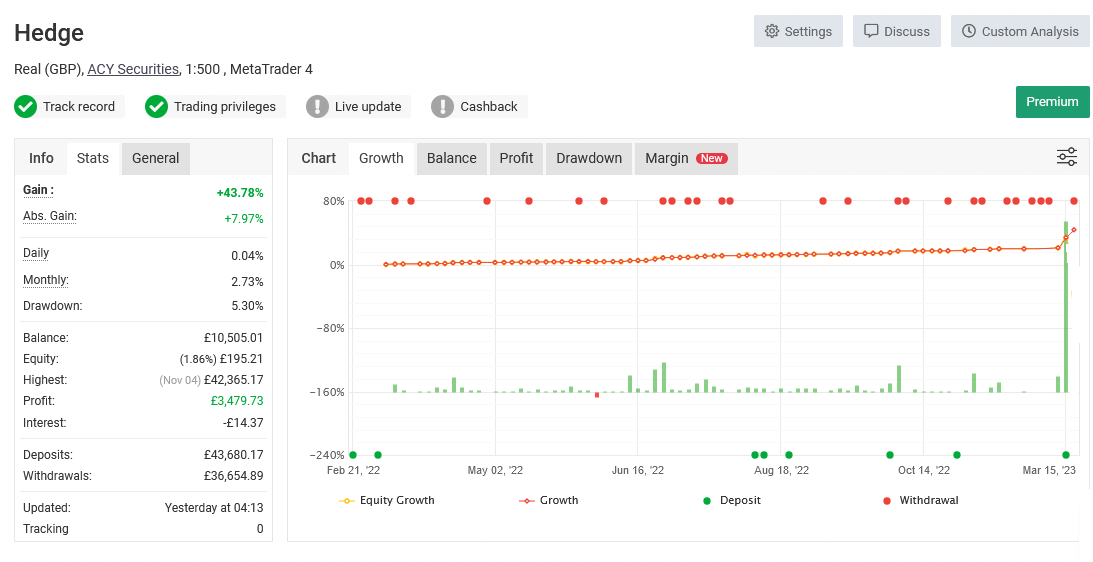Image resolution: width=1093 pixels, height=562 pixels.
Task: Click the Live update warning icon
Action: point(317,107)
